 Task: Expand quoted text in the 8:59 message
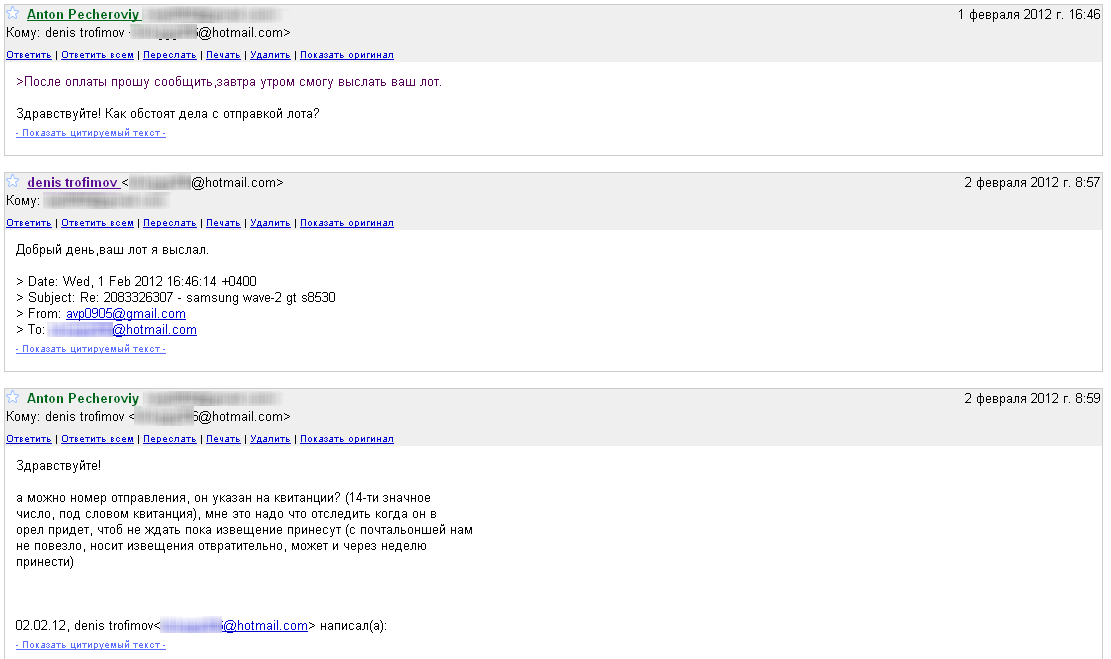pyautogui.click(x=91, y=645)
